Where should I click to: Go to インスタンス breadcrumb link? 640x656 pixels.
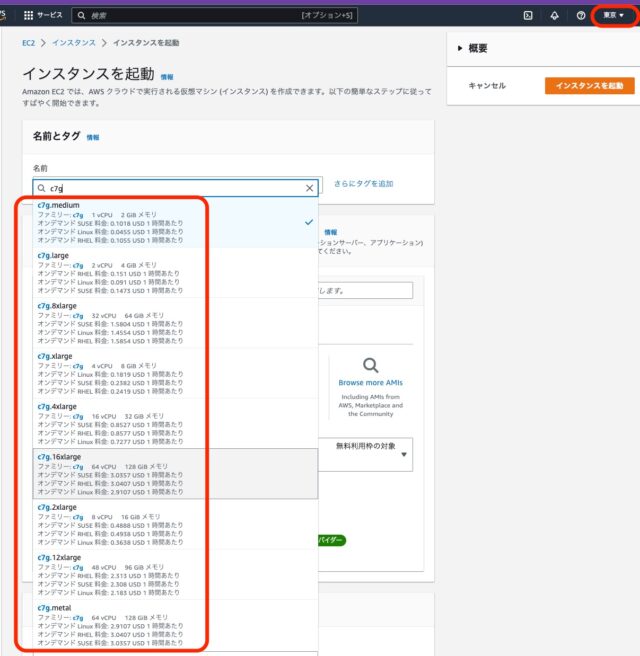pos(74,43)
